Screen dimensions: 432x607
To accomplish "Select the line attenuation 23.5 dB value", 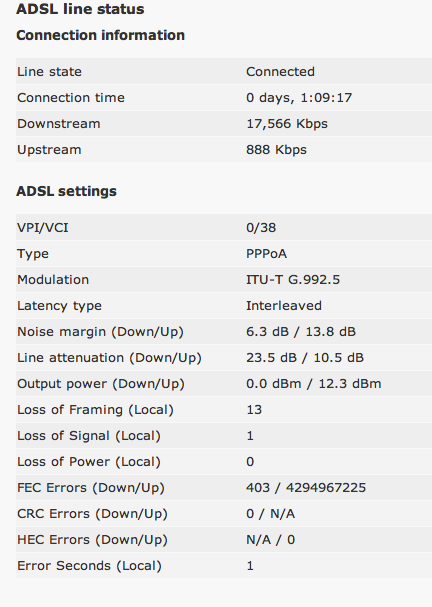I will point(271,358).
